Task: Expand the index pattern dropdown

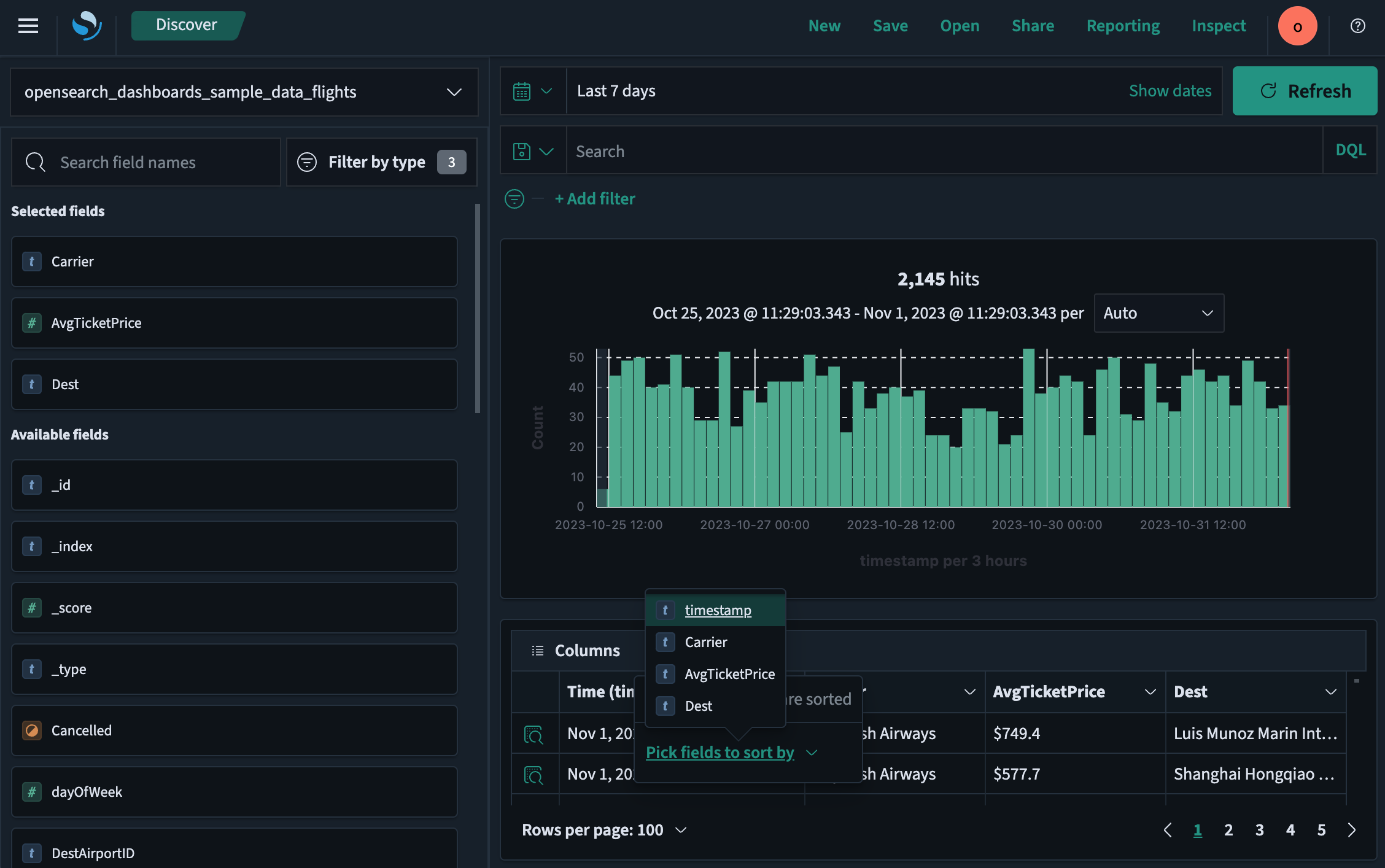Action: (x=244, y=92)
